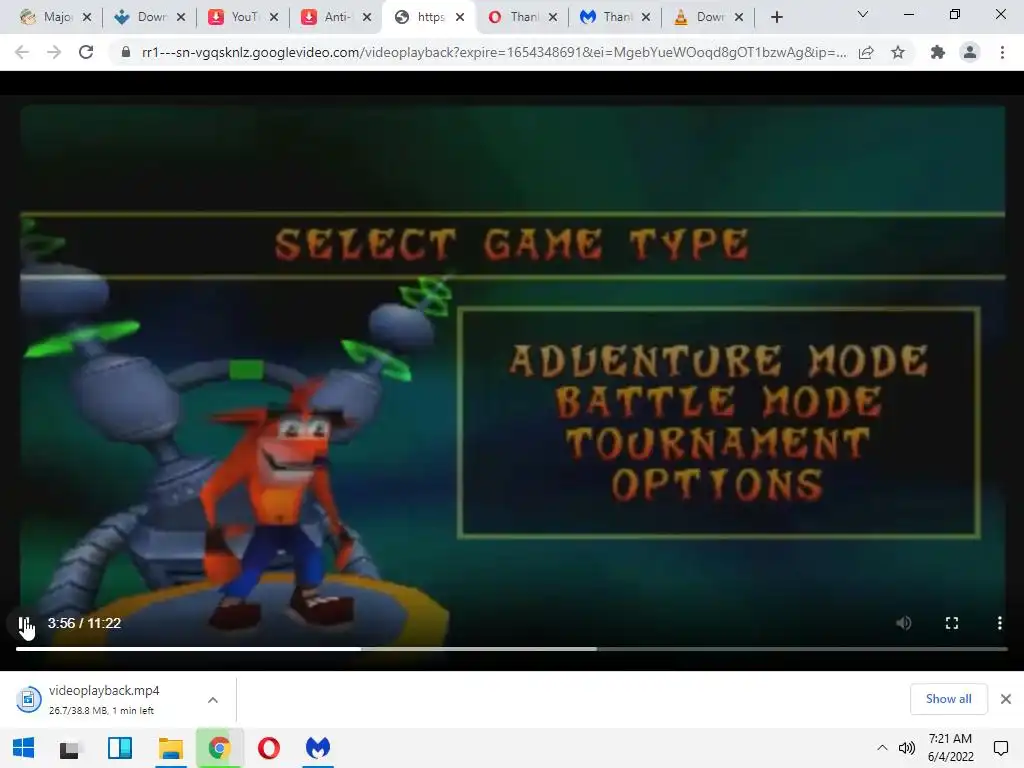Open the video player's three-dot options menu
1024x768 pixels.
(1000, 623)
